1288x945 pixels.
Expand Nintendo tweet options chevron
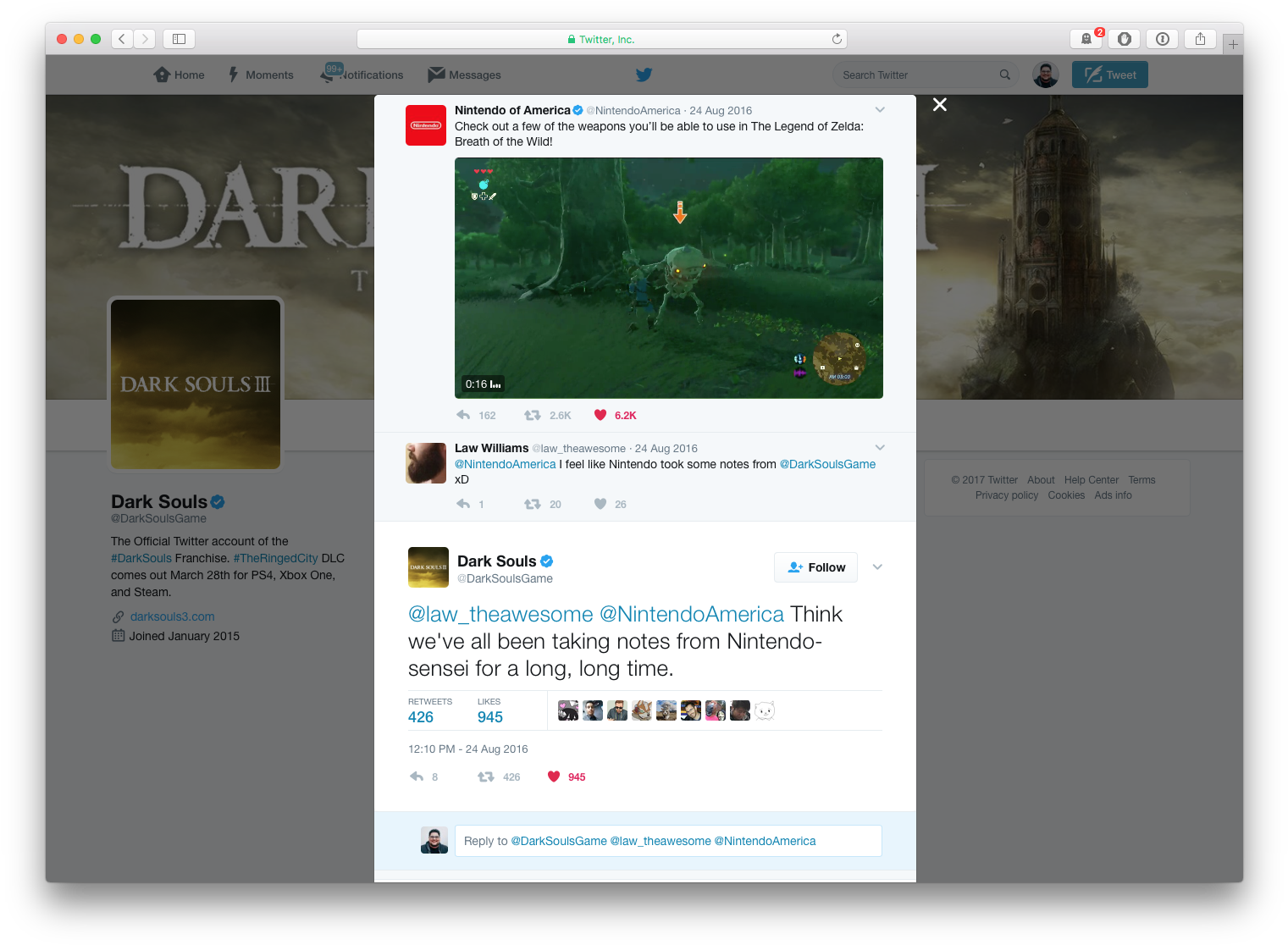coord(880,110)
